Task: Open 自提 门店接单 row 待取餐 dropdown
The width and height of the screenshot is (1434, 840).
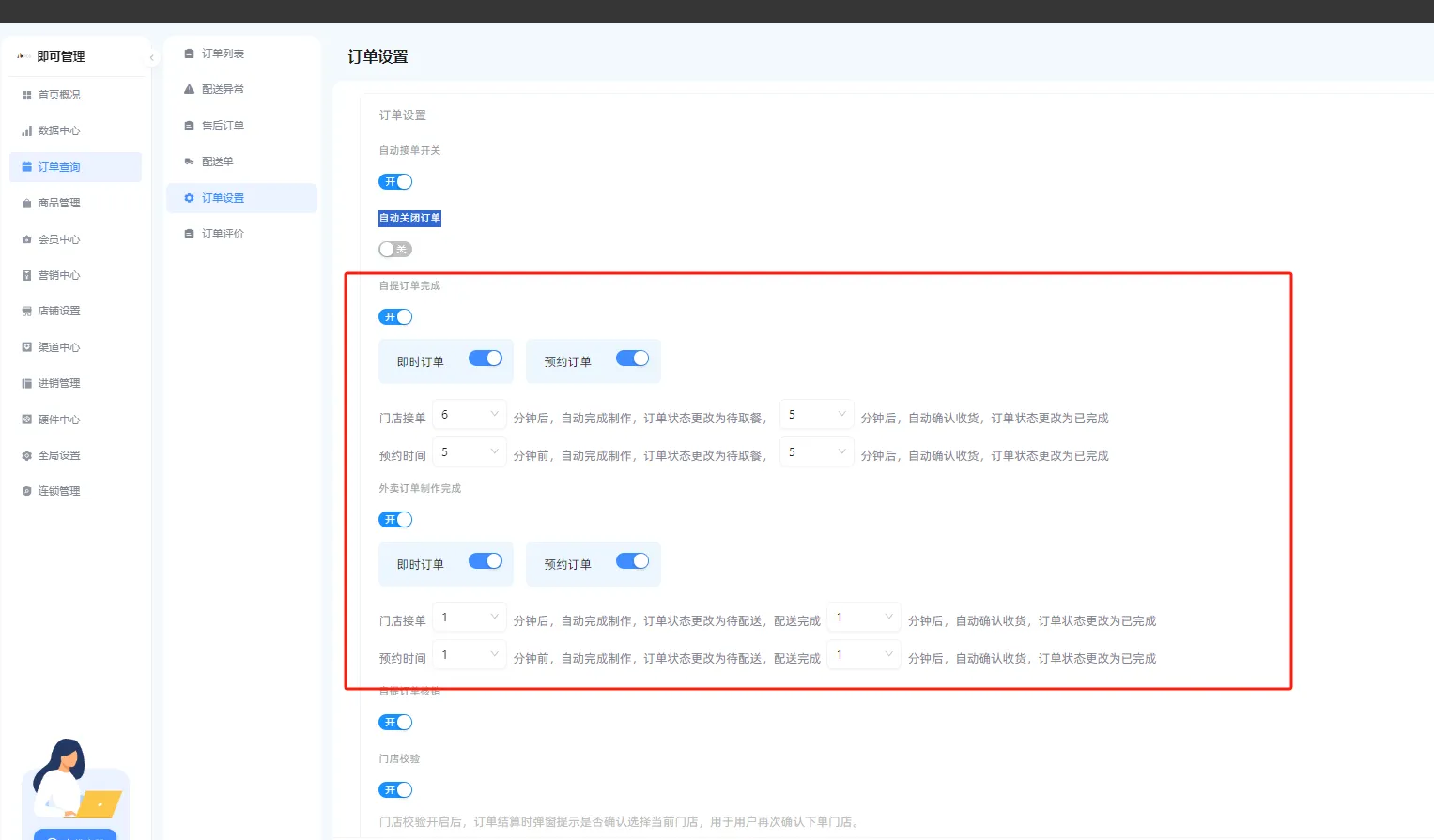Action: pos(817,415)
